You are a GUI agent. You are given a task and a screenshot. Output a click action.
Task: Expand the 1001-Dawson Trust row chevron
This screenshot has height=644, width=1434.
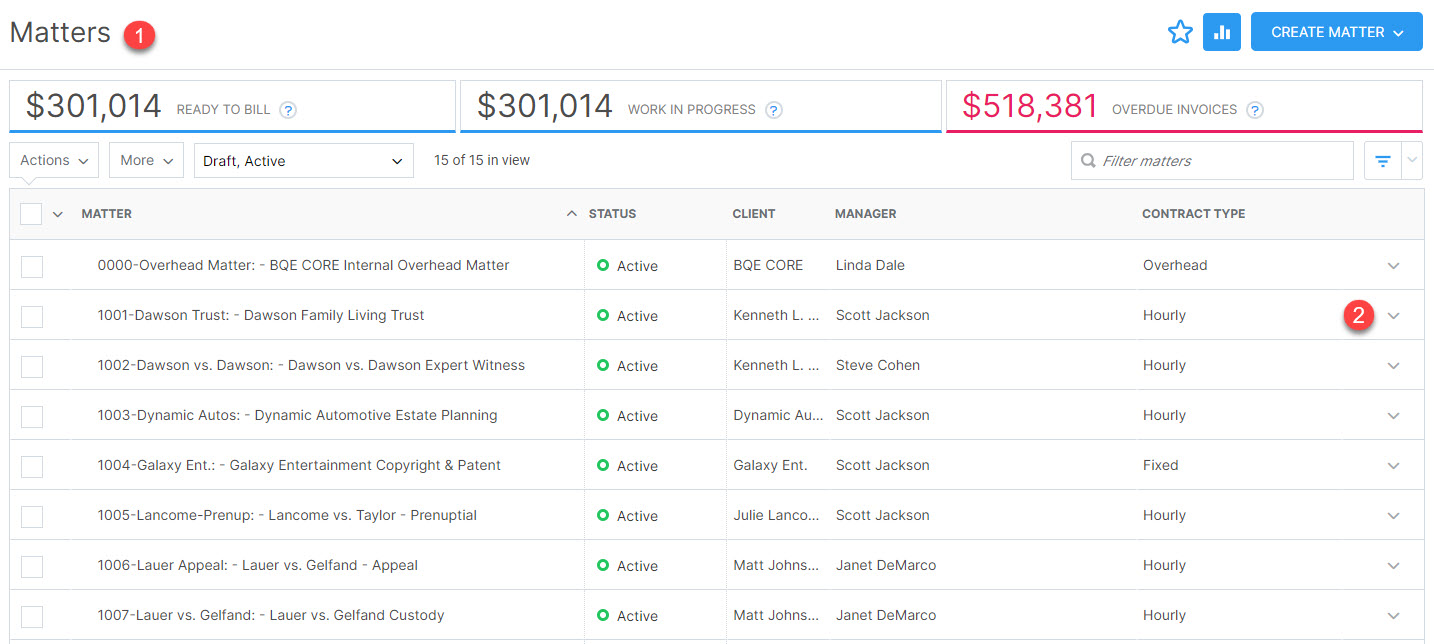[1394, 316]
